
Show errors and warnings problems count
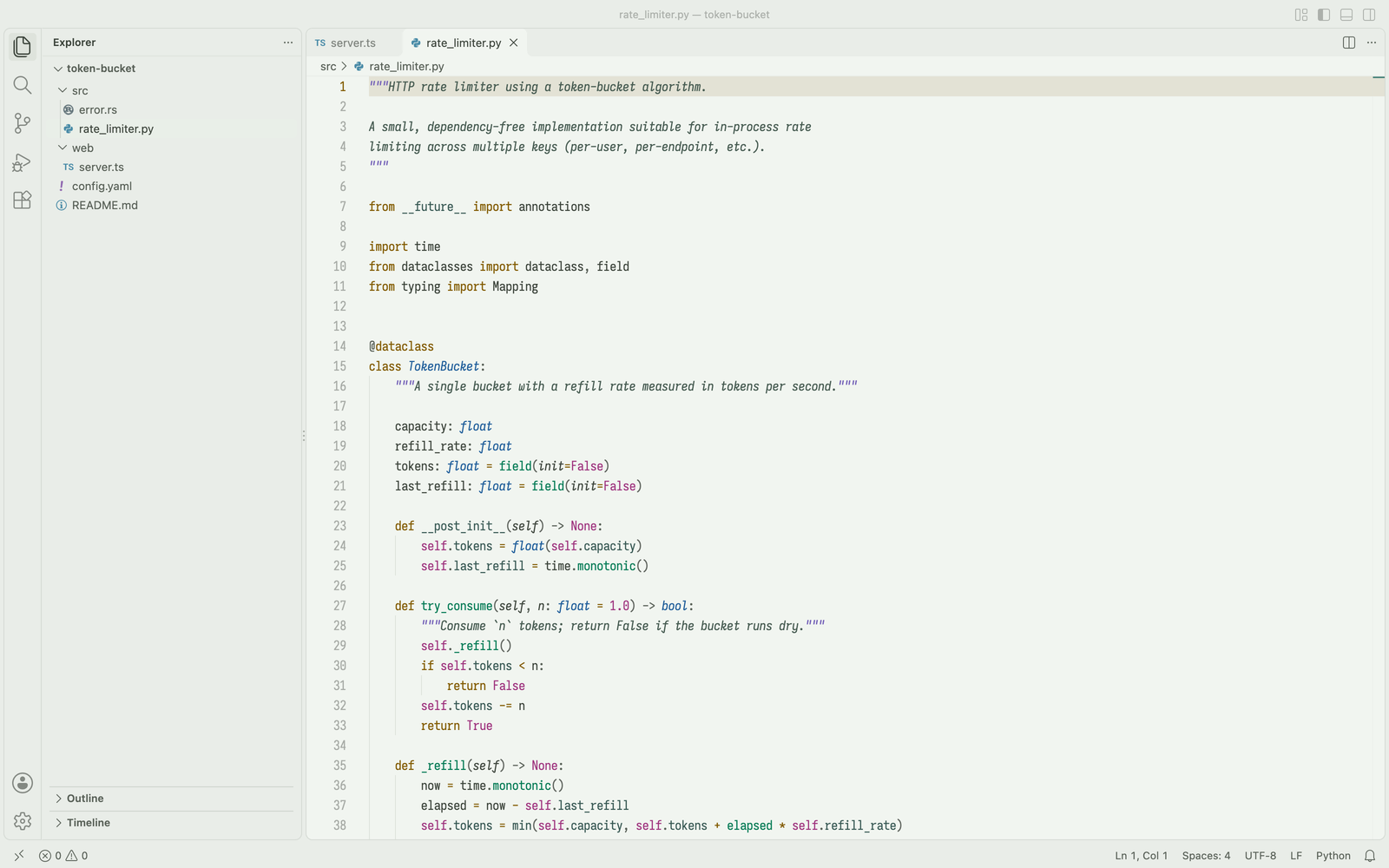coord(63,856)
